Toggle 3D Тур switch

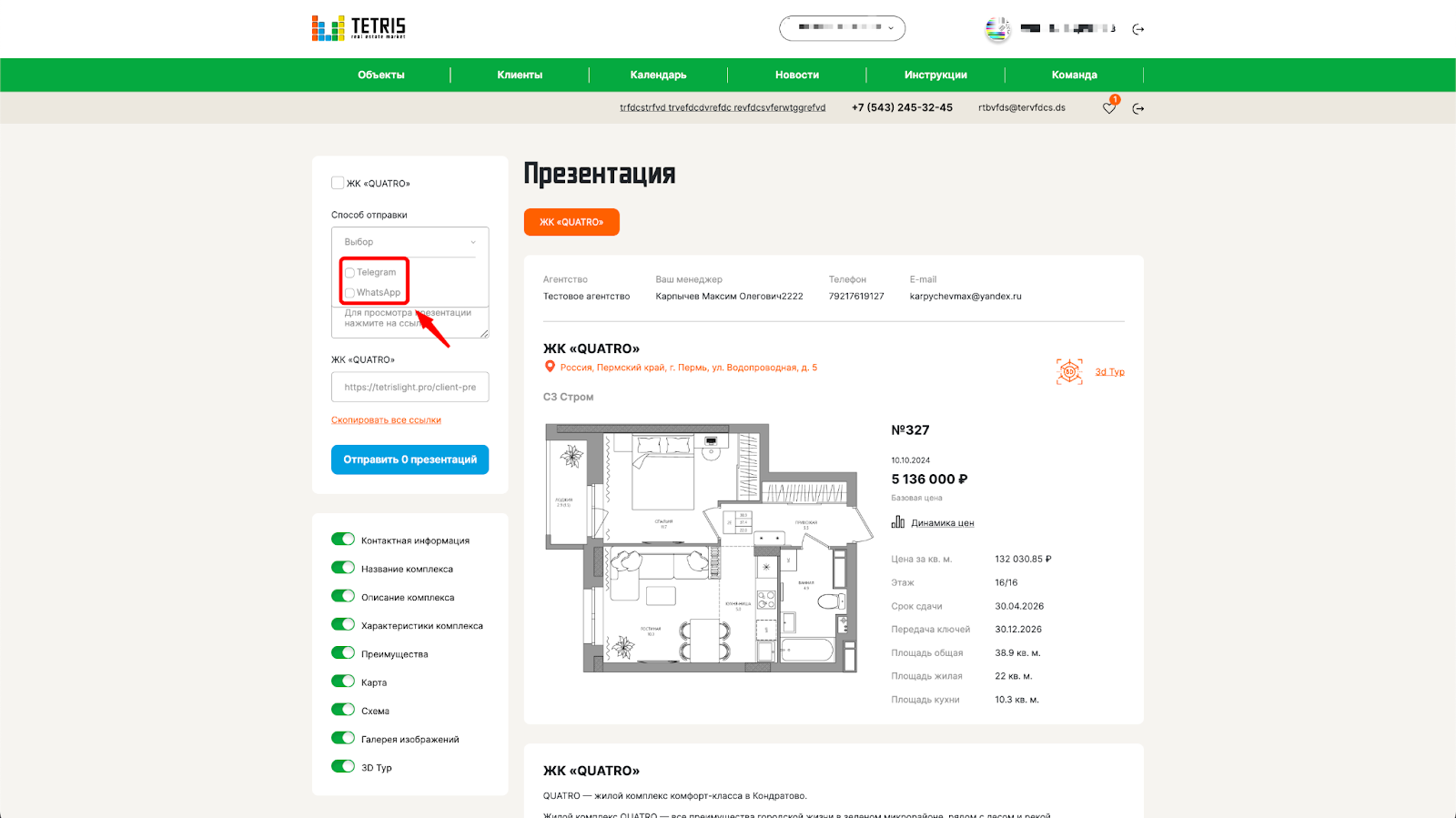coord(343,766)
